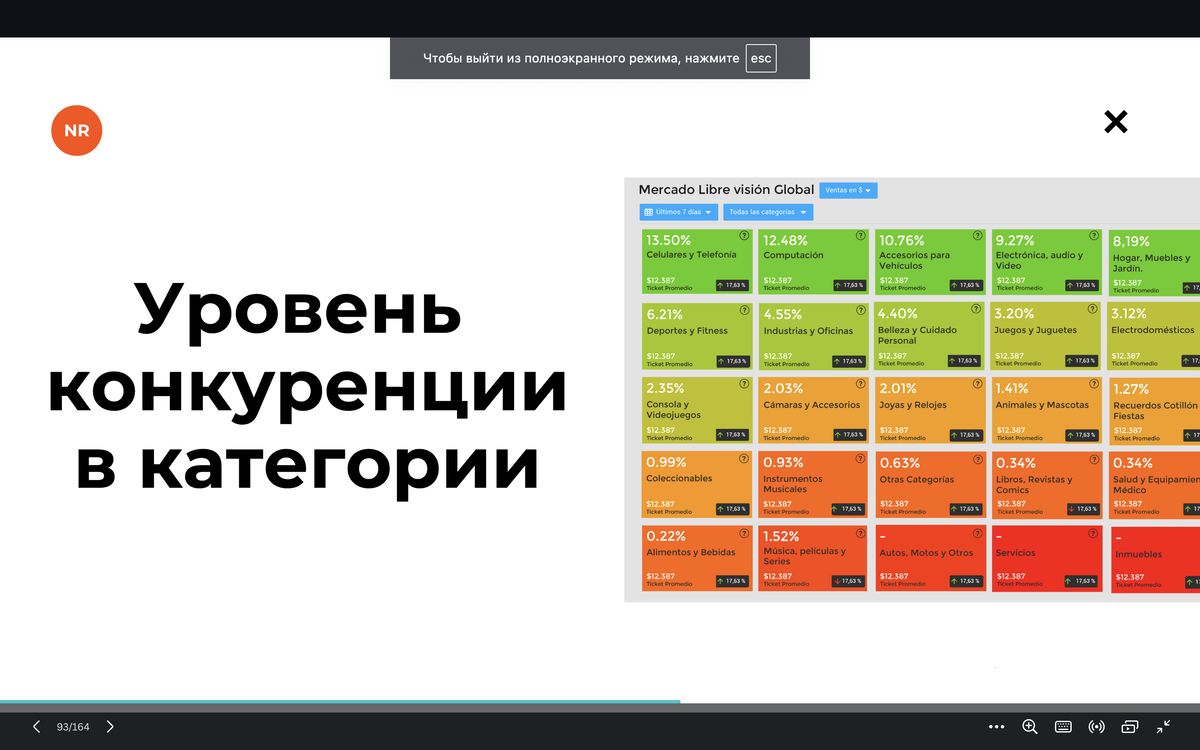The width and height of the screenshot is (1200, 750).
Task: Click the 17,63% trend badge on Computación
Action: pyautogui.click(x=848, y=285)
